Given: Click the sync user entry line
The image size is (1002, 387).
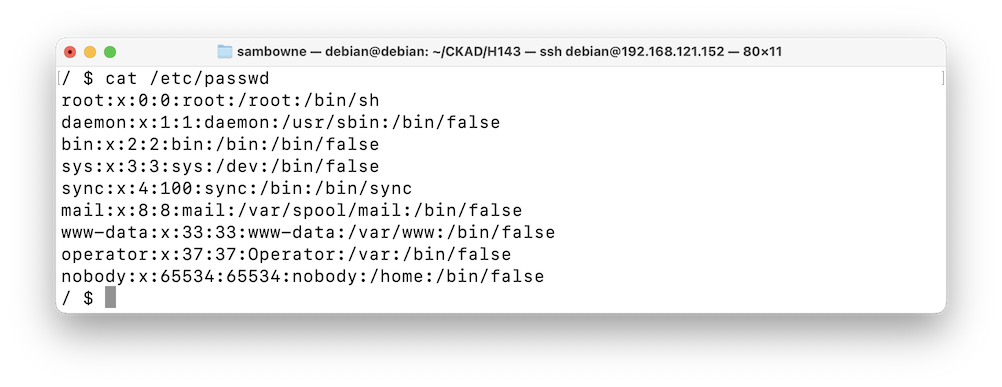Looking at the screenshot, I should coord(237,188).
